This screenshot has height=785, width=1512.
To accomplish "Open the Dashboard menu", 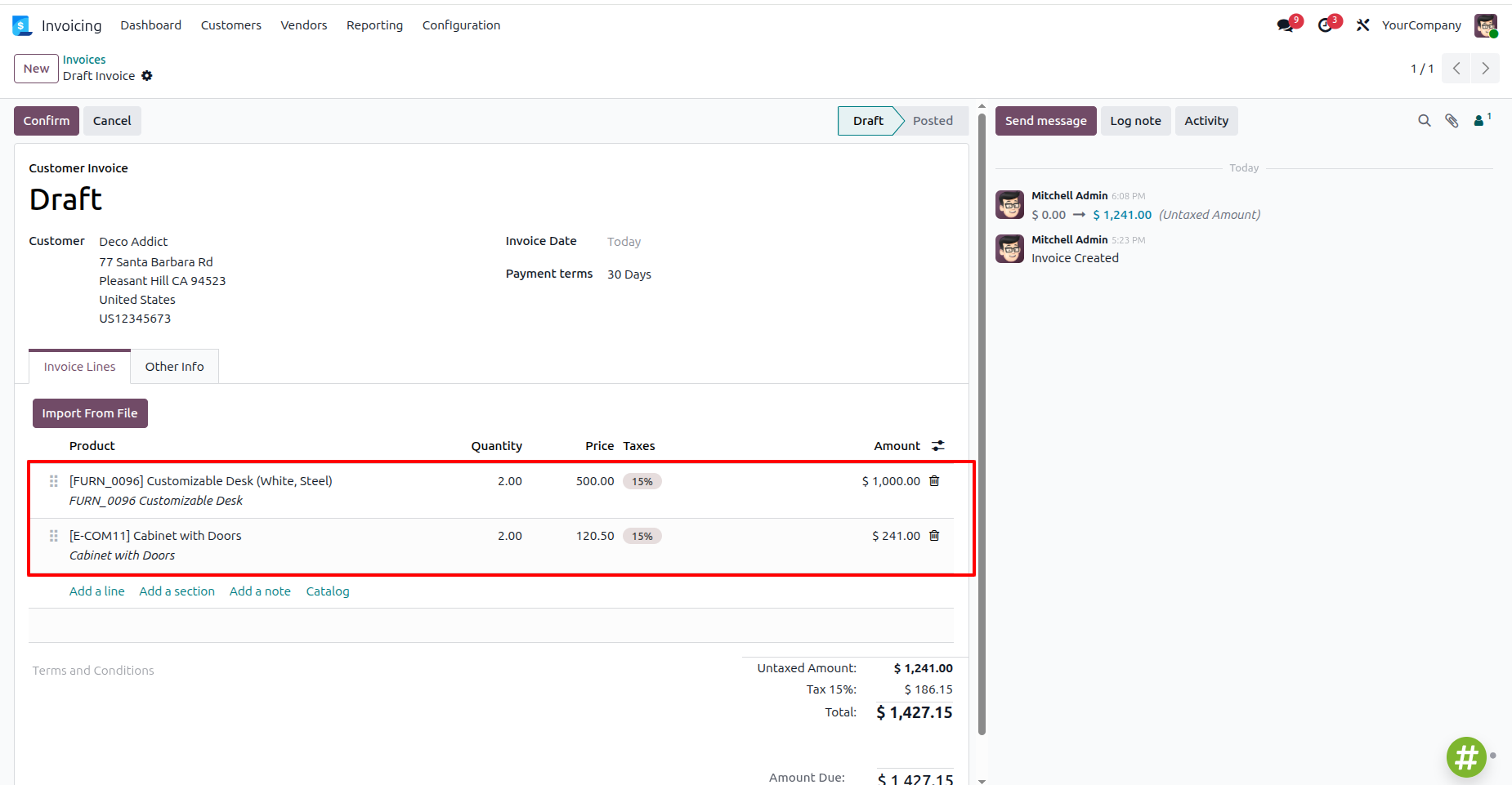I will coord(151,25).
